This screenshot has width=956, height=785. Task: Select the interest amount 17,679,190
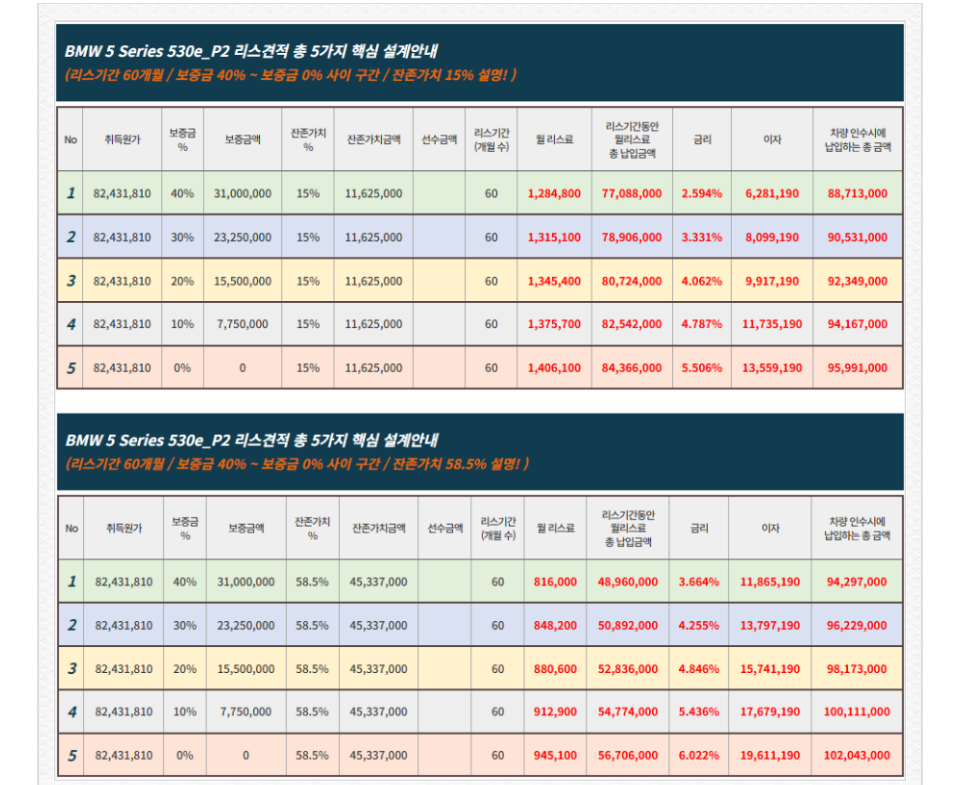click(x=770, y=711)
